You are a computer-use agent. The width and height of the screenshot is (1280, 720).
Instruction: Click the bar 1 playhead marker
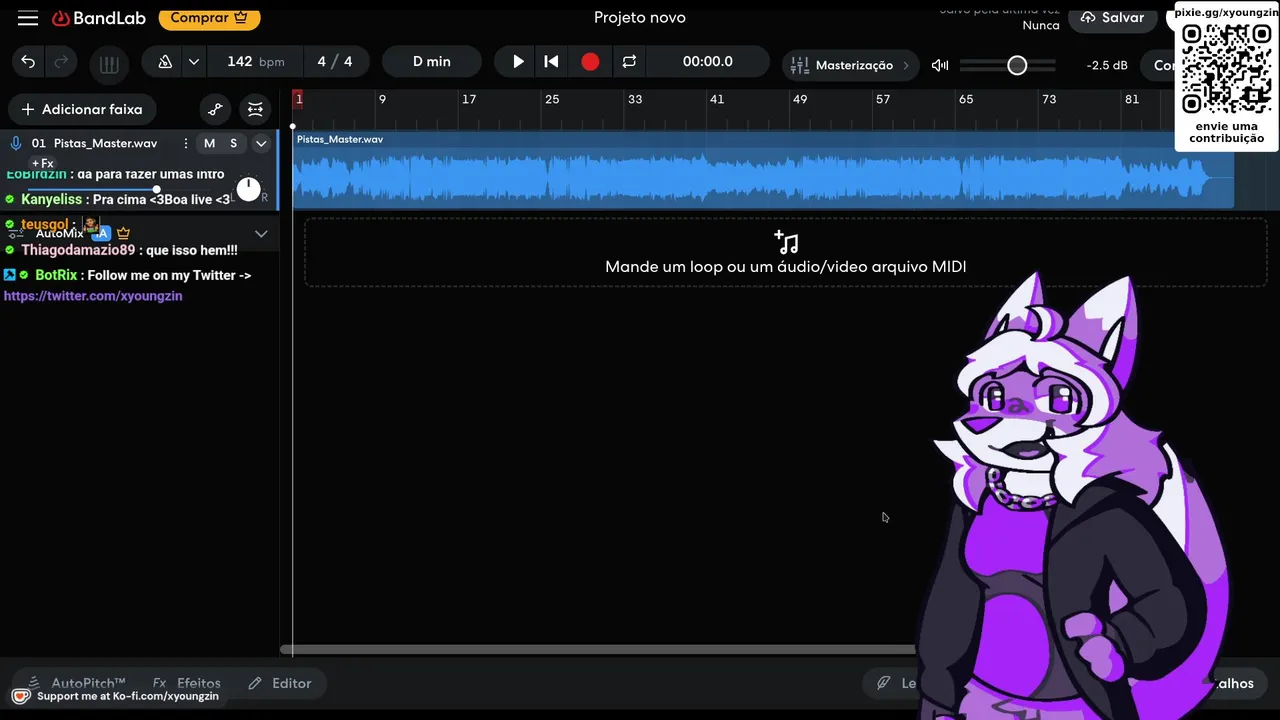pos(298,99)
